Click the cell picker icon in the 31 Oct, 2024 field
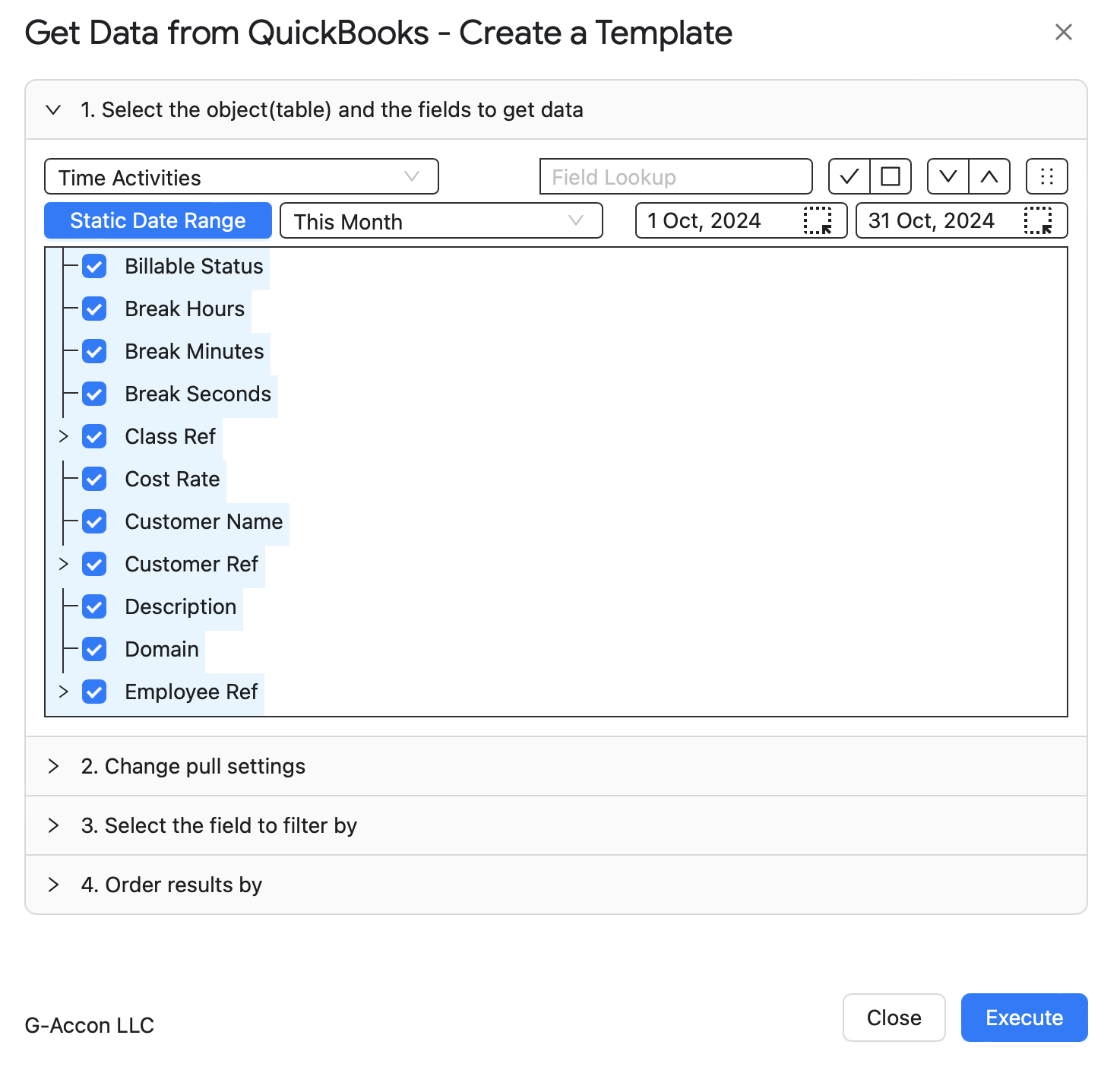 [1038, 220]
